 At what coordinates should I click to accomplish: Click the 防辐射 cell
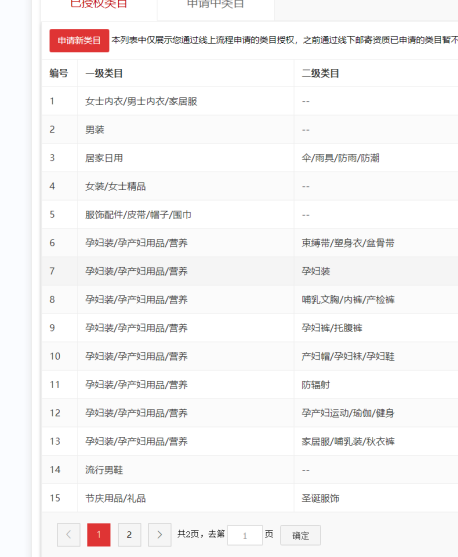click(376, 385)
